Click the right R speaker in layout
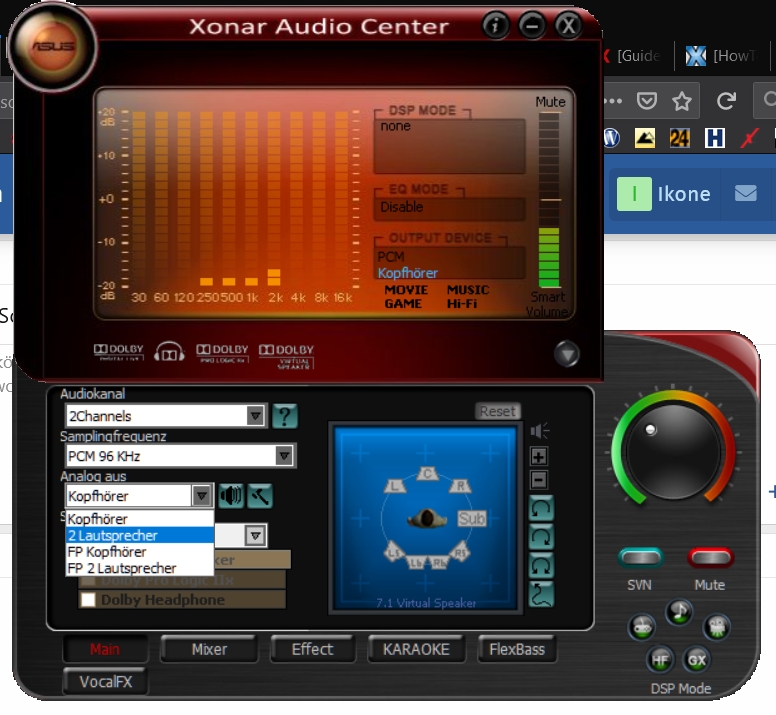The height and width of the screenshot is (715, 776). (460, 486)
